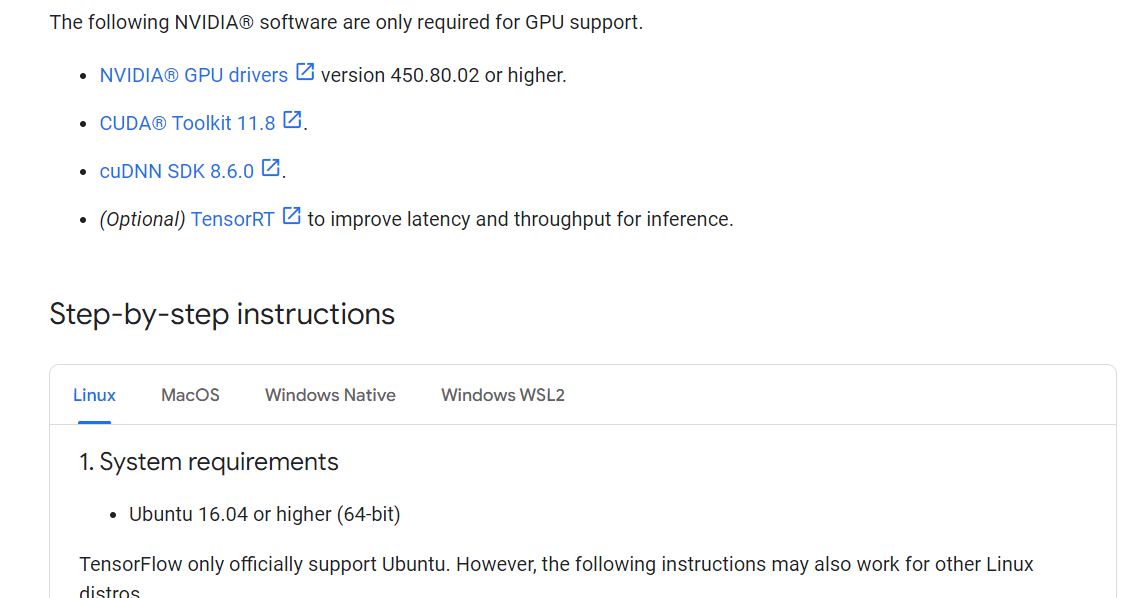
Task: Open the TensorRT link
Action: click(x=232, y=219)
